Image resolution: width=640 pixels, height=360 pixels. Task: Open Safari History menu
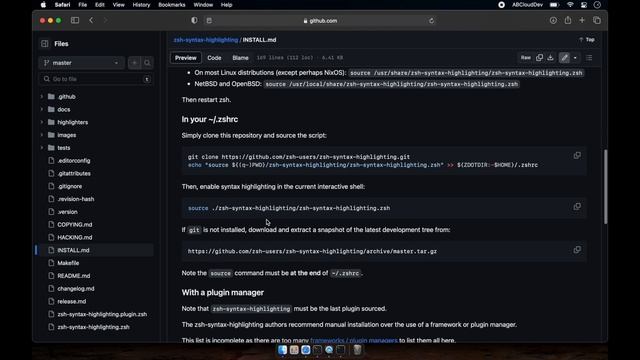141,5
